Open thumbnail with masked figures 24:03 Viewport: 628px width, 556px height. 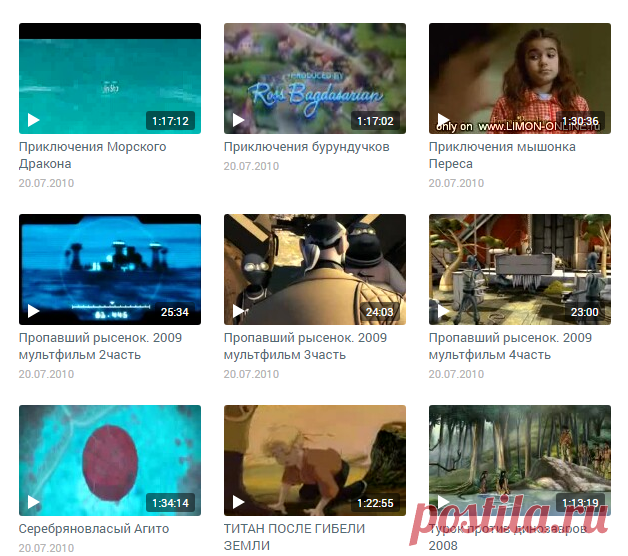(315, 270)
